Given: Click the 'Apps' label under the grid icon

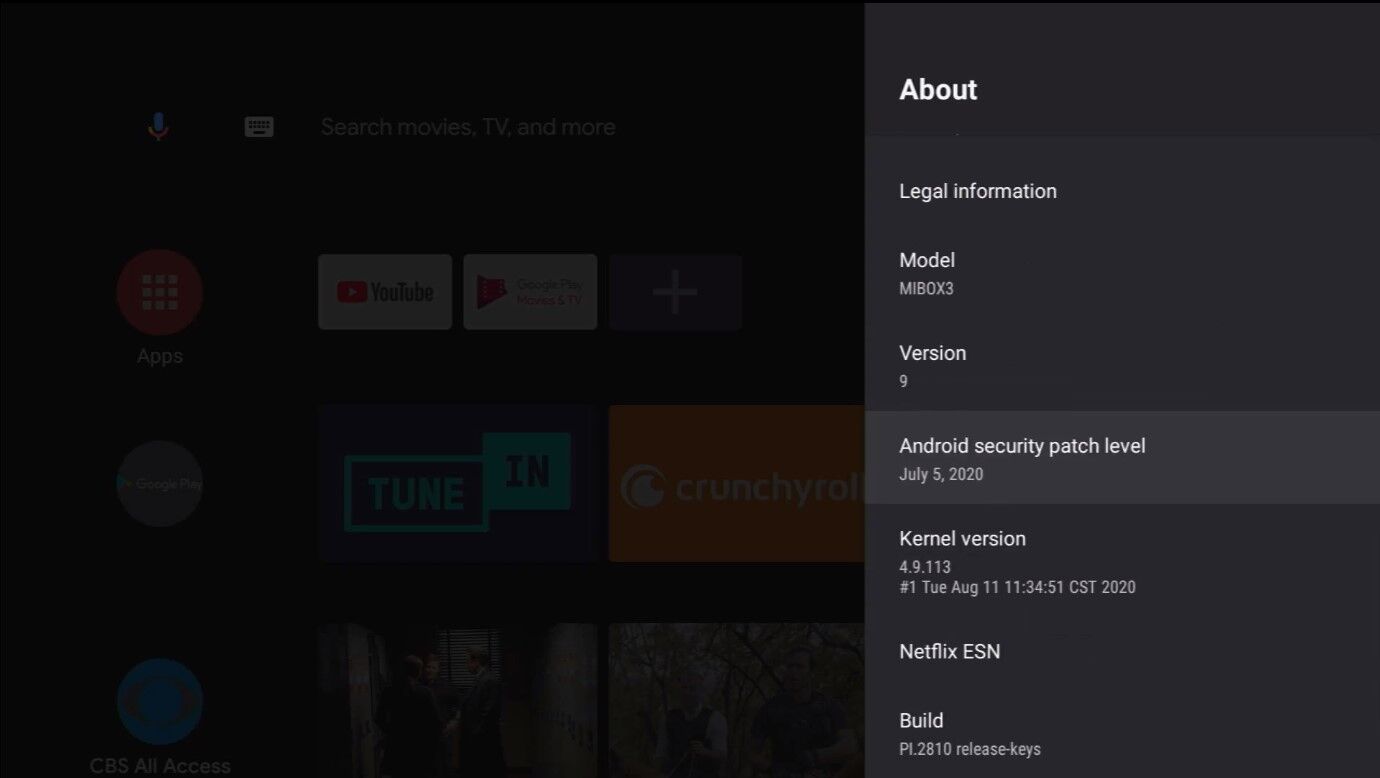Looking at the screenshot, I should pyautogui.click(x=160, y=356).
